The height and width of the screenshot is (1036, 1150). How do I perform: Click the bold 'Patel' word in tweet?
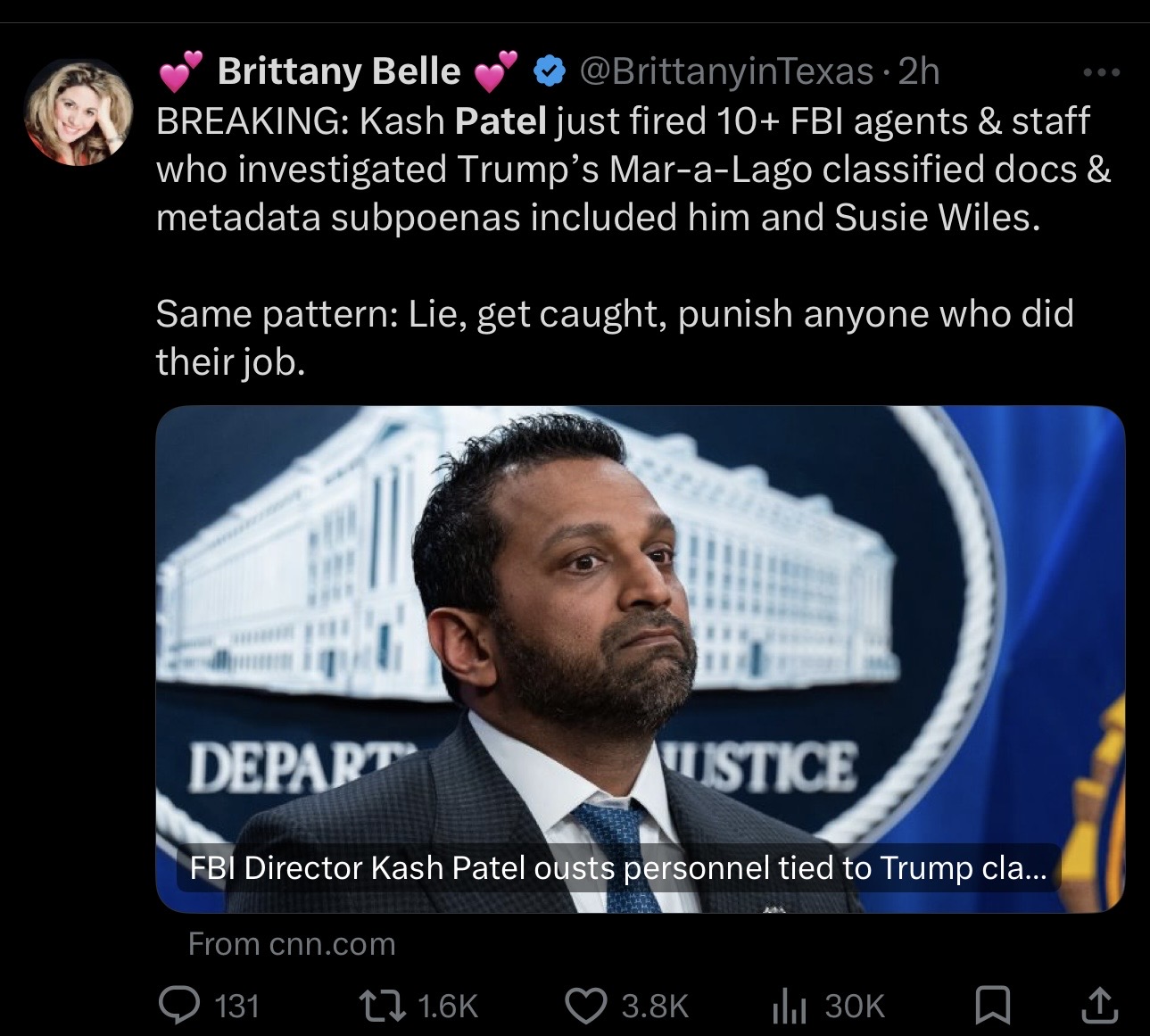click(x=500, y=120)
